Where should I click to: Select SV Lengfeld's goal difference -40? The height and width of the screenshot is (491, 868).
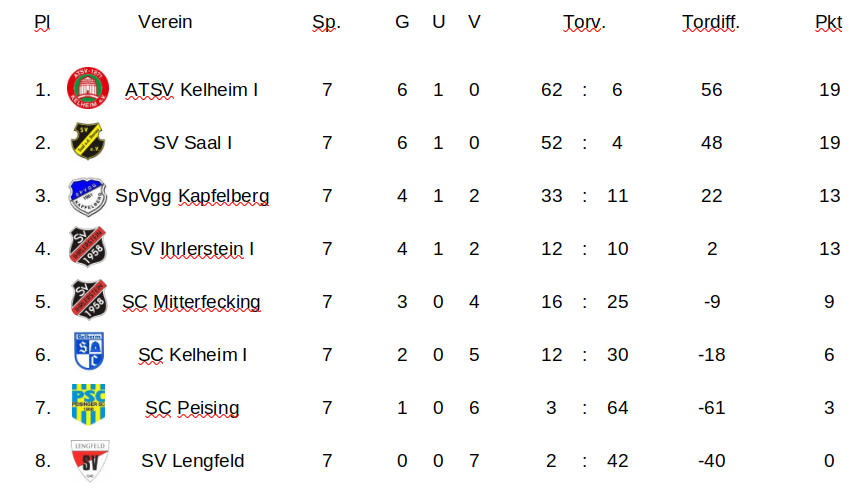point(711,461)
